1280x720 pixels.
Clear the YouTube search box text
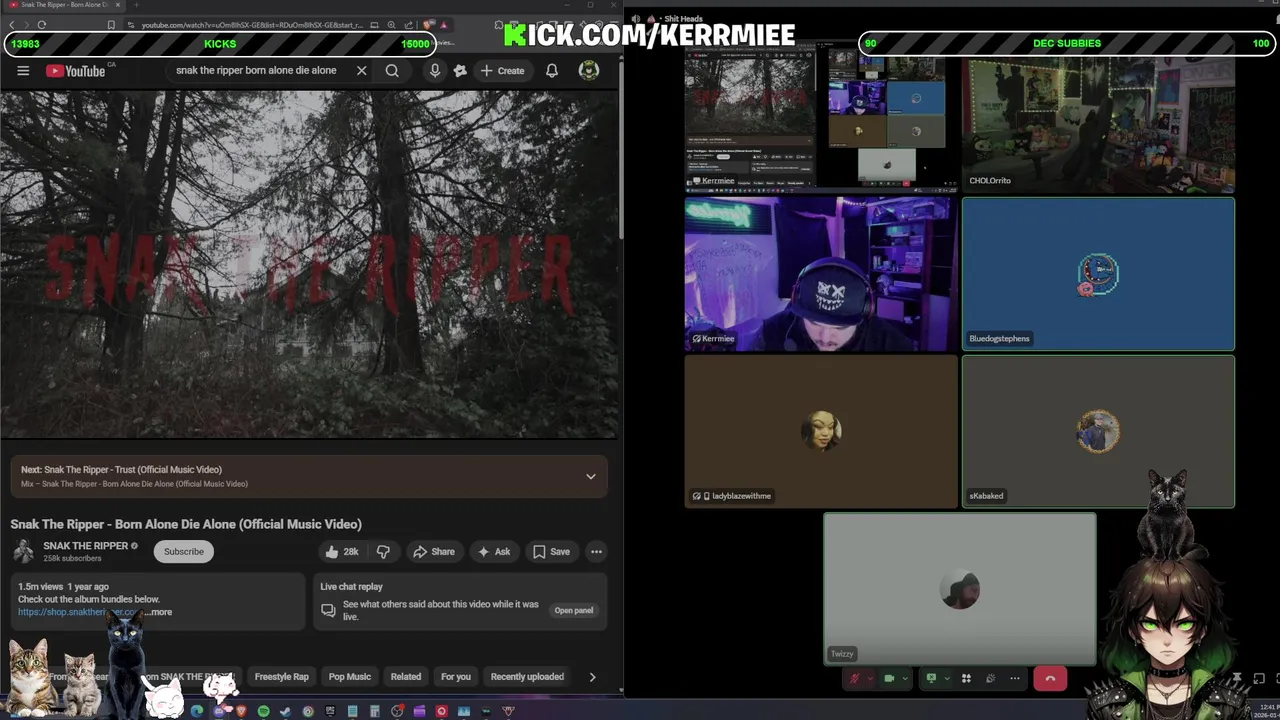pos(361,71)
